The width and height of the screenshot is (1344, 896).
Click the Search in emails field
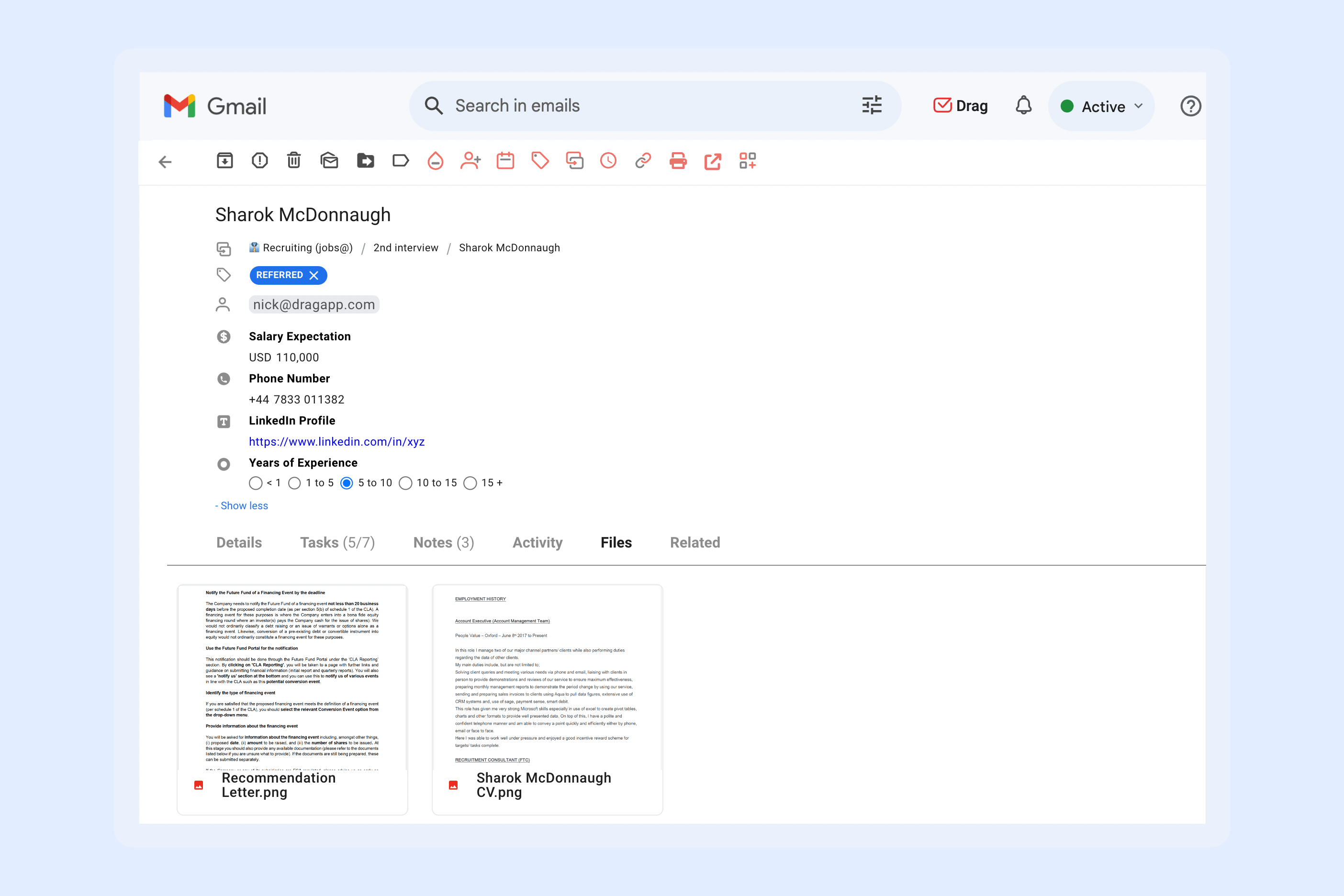[655, 106]
